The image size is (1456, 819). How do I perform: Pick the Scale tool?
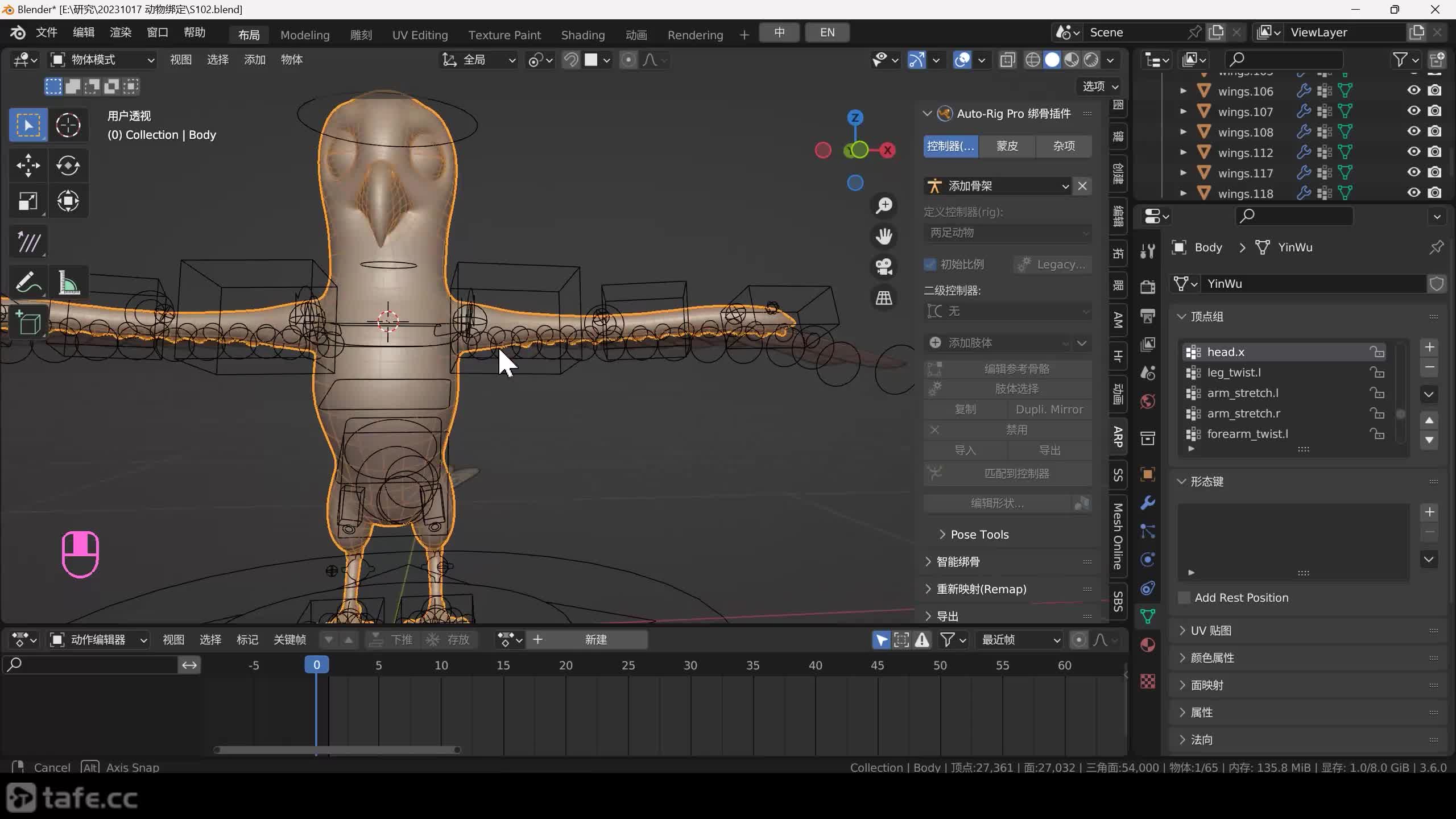pyautogui.click(x=28, y=201)
